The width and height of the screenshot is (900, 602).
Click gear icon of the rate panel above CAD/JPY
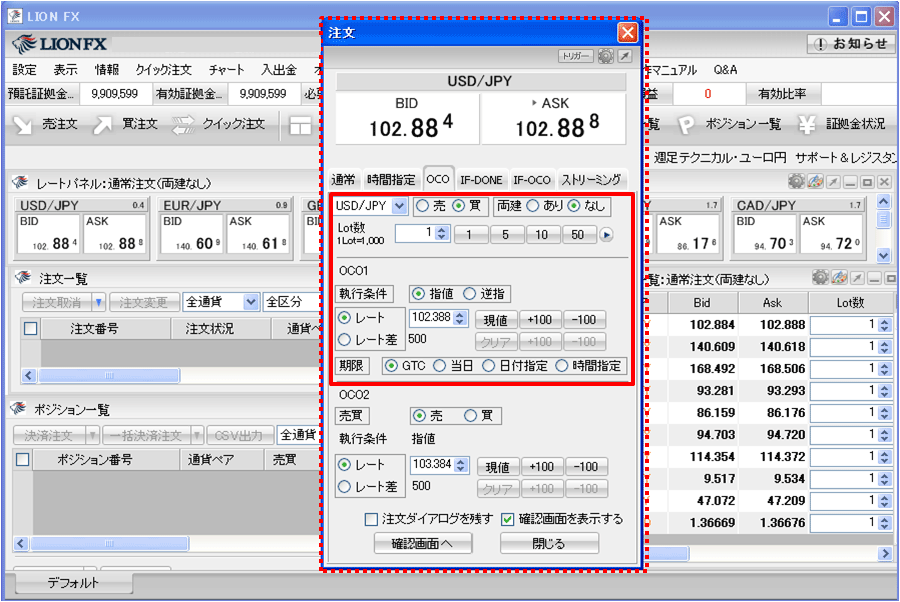click(796, 181)
